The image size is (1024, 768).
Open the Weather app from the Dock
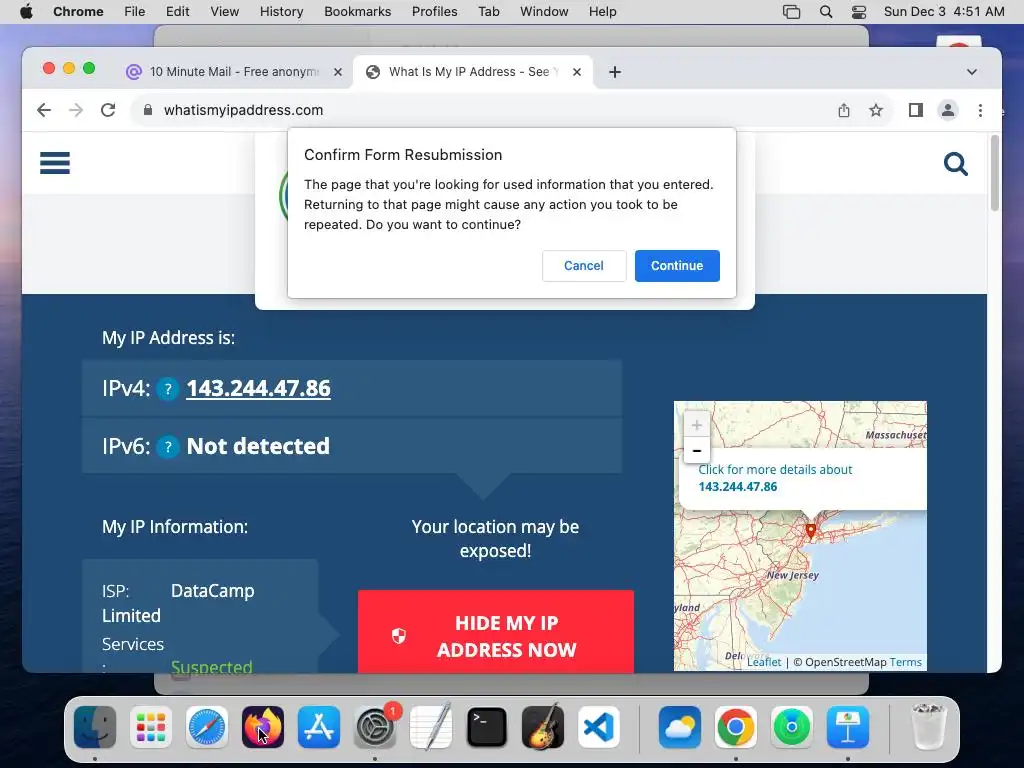680,727
